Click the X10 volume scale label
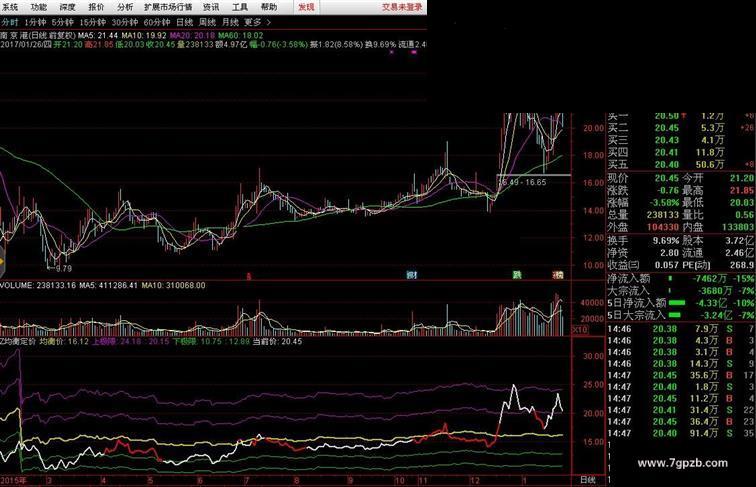This screenshot has width=756, height=487. (580, 330)
